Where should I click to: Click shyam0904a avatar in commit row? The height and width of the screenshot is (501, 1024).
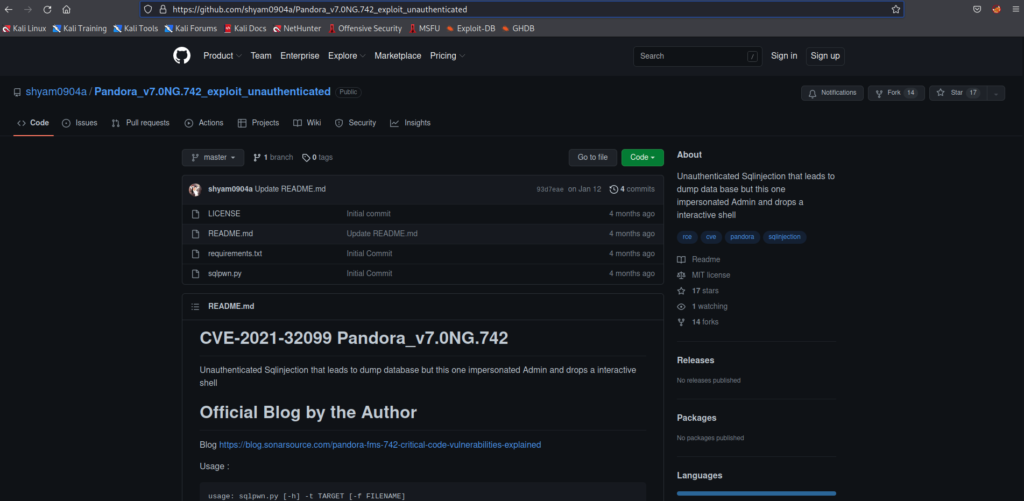(x=195, y=189)
